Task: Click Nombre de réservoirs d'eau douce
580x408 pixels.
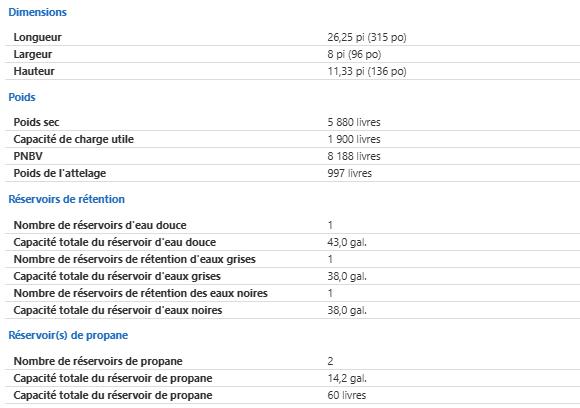Action: point(100,225)
